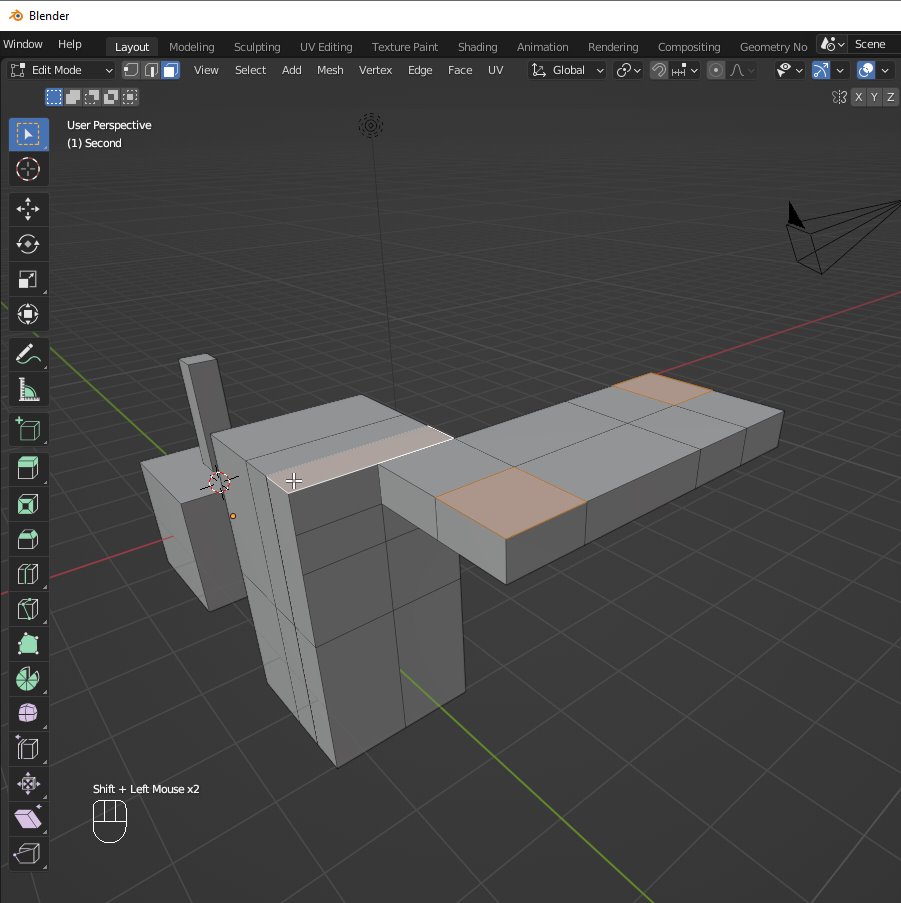Select the Shear tool
Image resolution: width=901 pixels, height=903 pixels.
pyautogui.click(x=28, y=818)
